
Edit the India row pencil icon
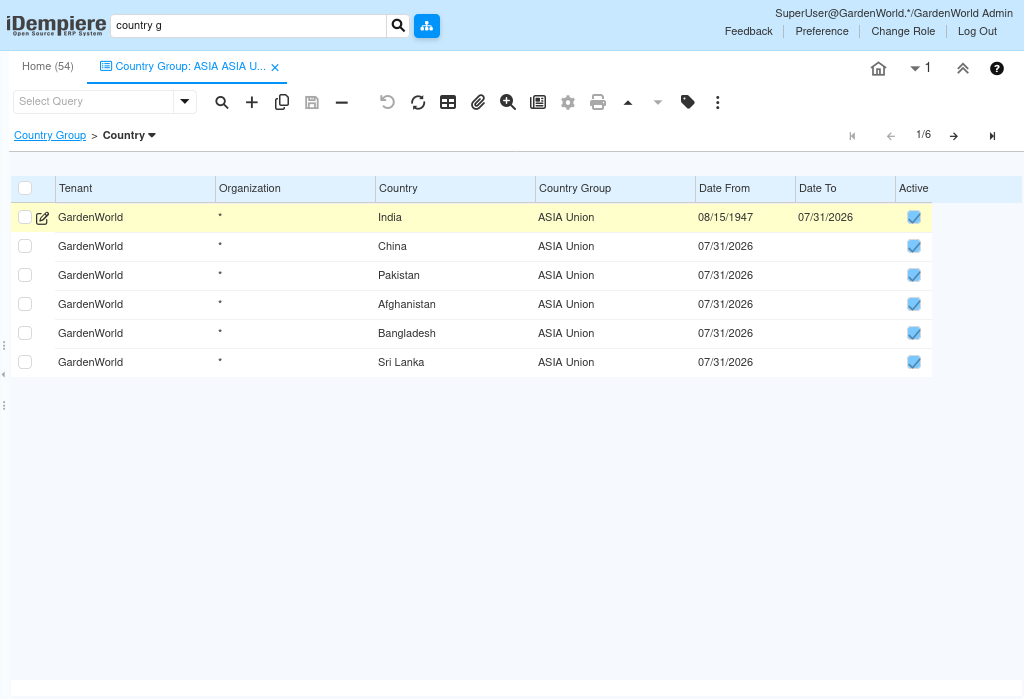42,218
